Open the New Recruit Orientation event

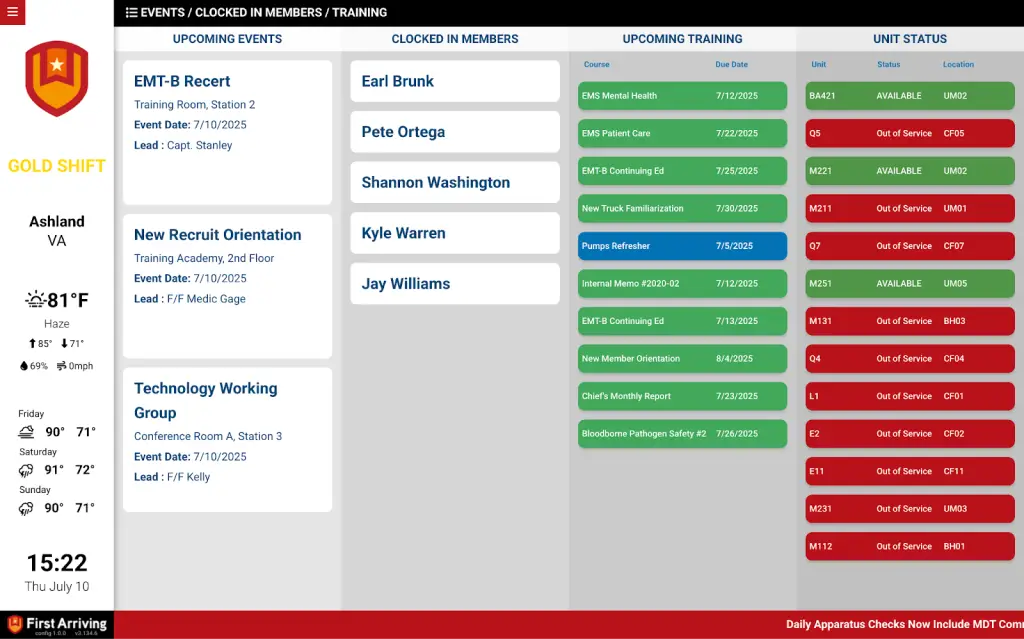click(227, 285)
